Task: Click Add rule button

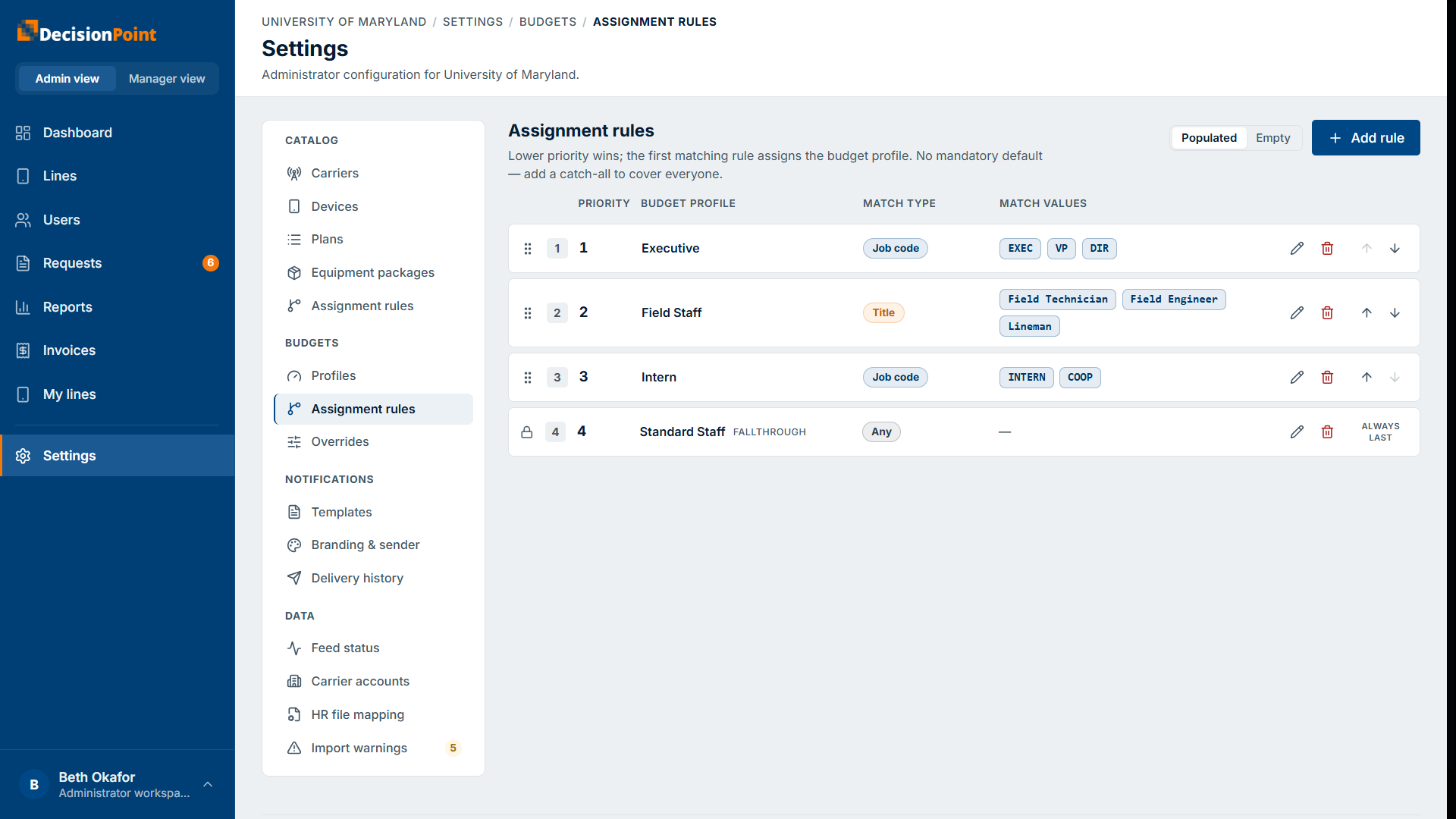Action: click(x=1366, y=138)
